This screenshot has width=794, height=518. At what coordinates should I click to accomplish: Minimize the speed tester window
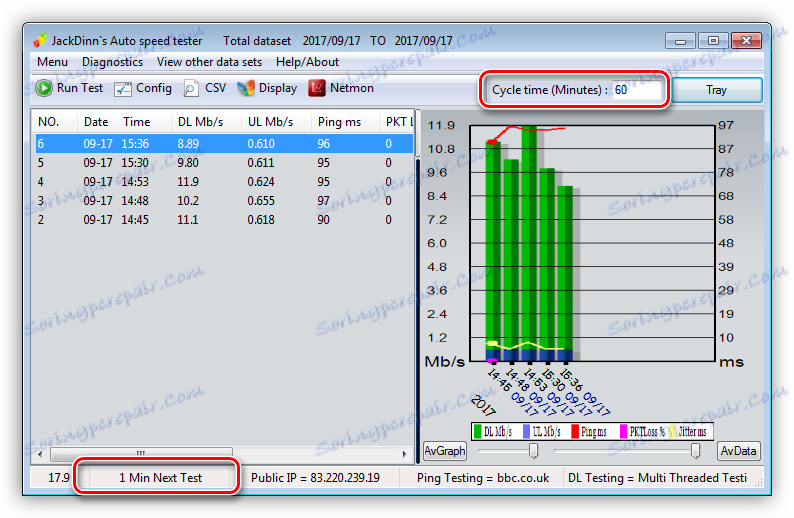(x=680, y=41)
